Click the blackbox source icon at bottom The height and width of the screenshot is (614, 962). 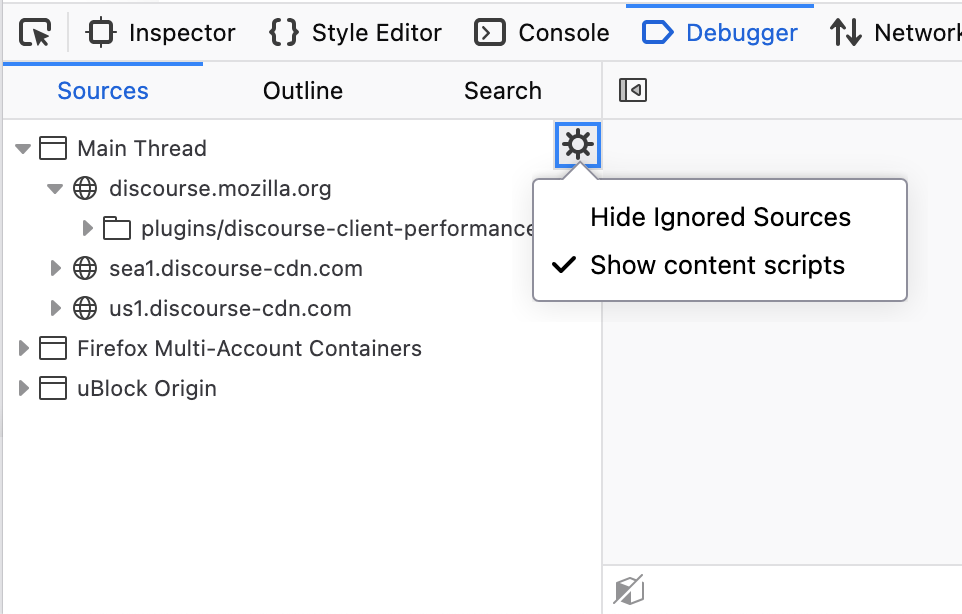[x=629, y=590]
